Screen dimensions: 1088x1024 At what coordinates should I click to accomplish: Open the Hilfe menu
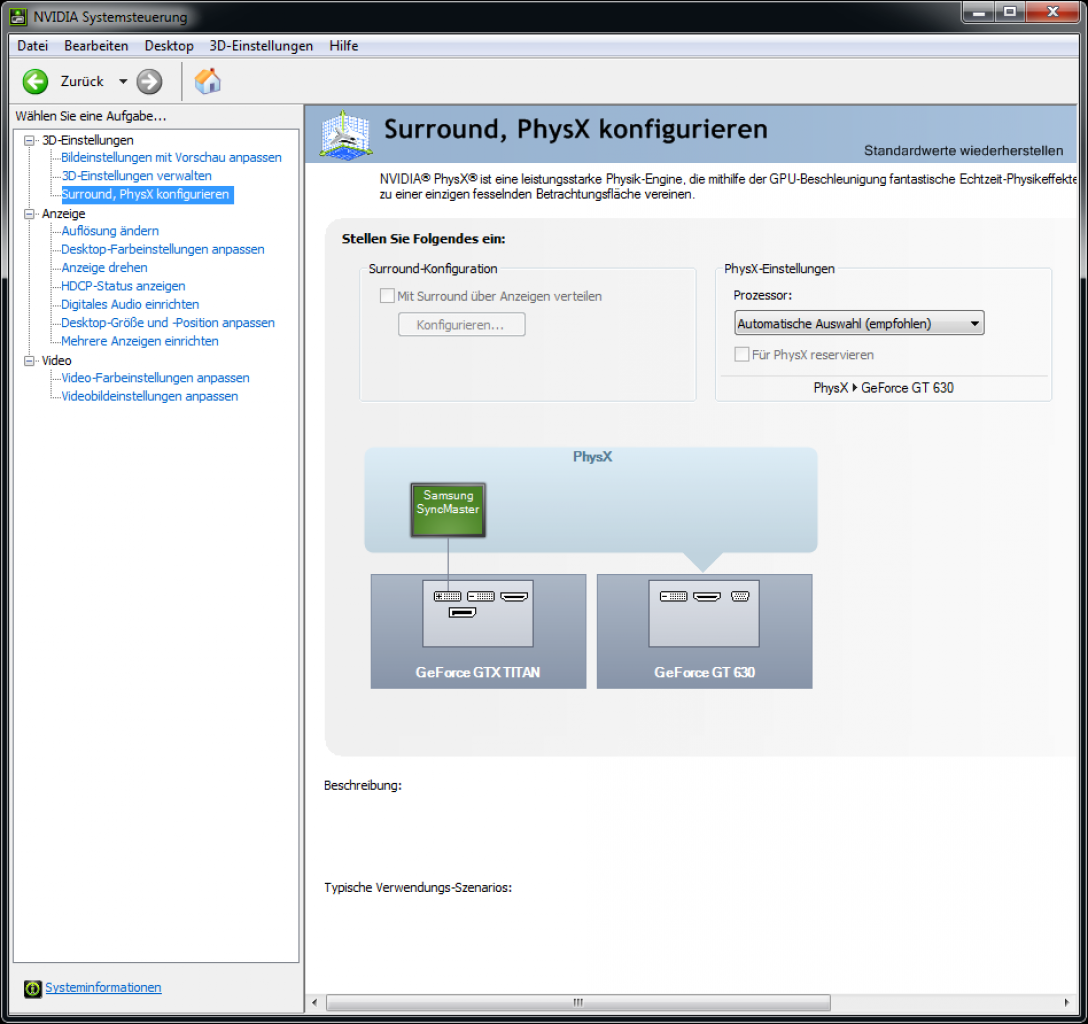click(343, 46)
